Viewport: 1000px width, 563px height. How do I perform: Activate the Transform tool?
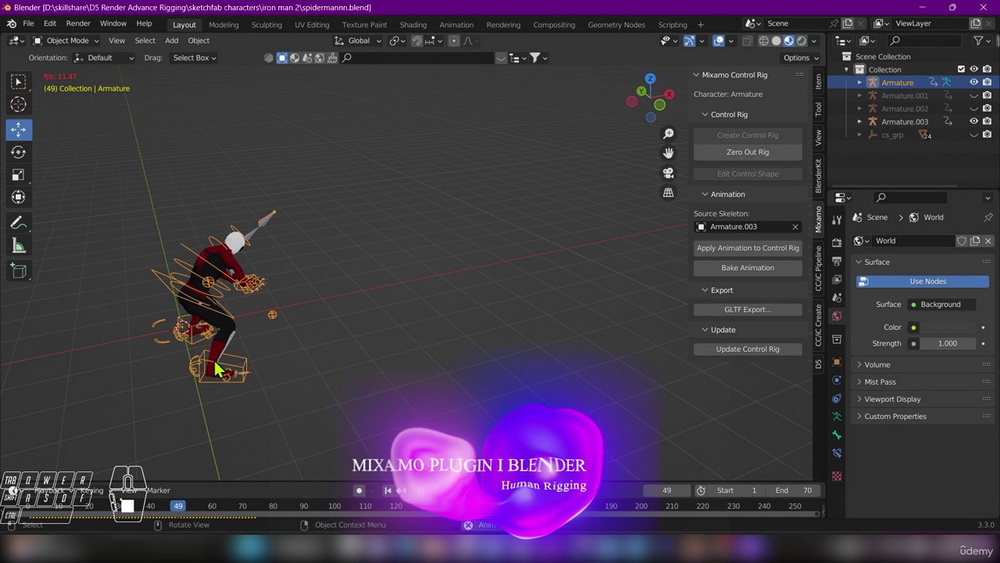point(18,197)
